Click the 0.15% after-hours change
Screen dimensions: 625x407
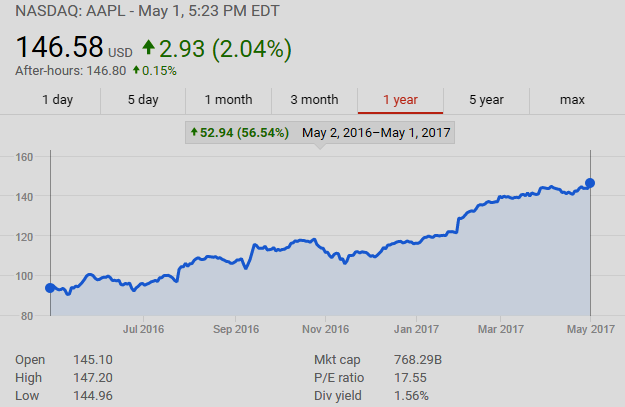[159, 71]
